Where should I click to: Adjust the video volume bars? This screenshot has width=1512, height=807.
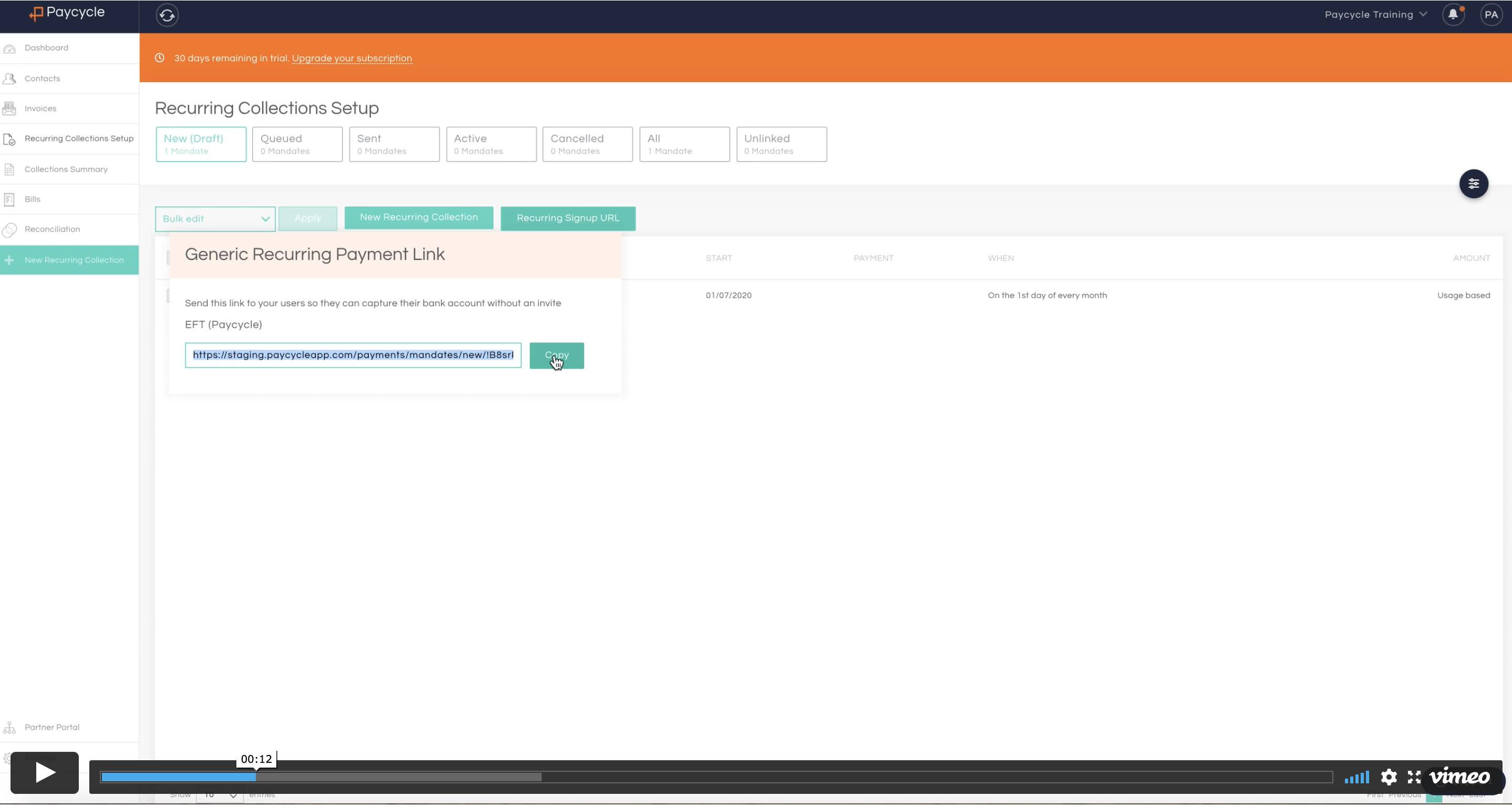tap(1356, 777)
